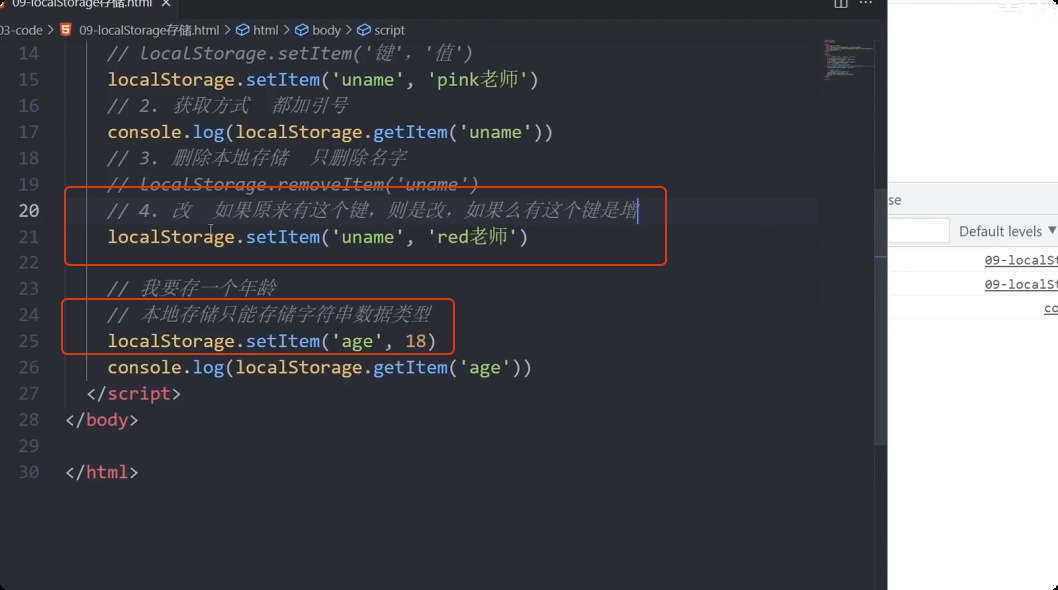Click console on line 26
Image resolution: width=1058 pixels, height=590 pixels.
[144, 367]
